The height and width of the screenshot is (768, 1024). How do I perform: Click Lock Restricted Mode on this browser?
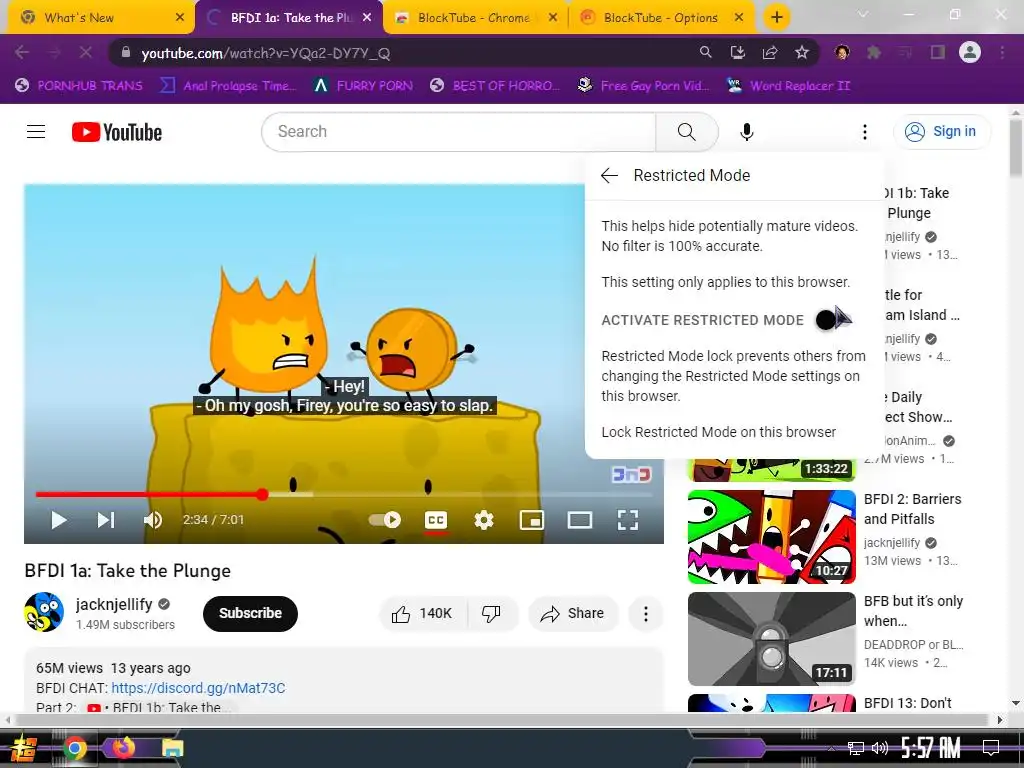click(718, 432)
